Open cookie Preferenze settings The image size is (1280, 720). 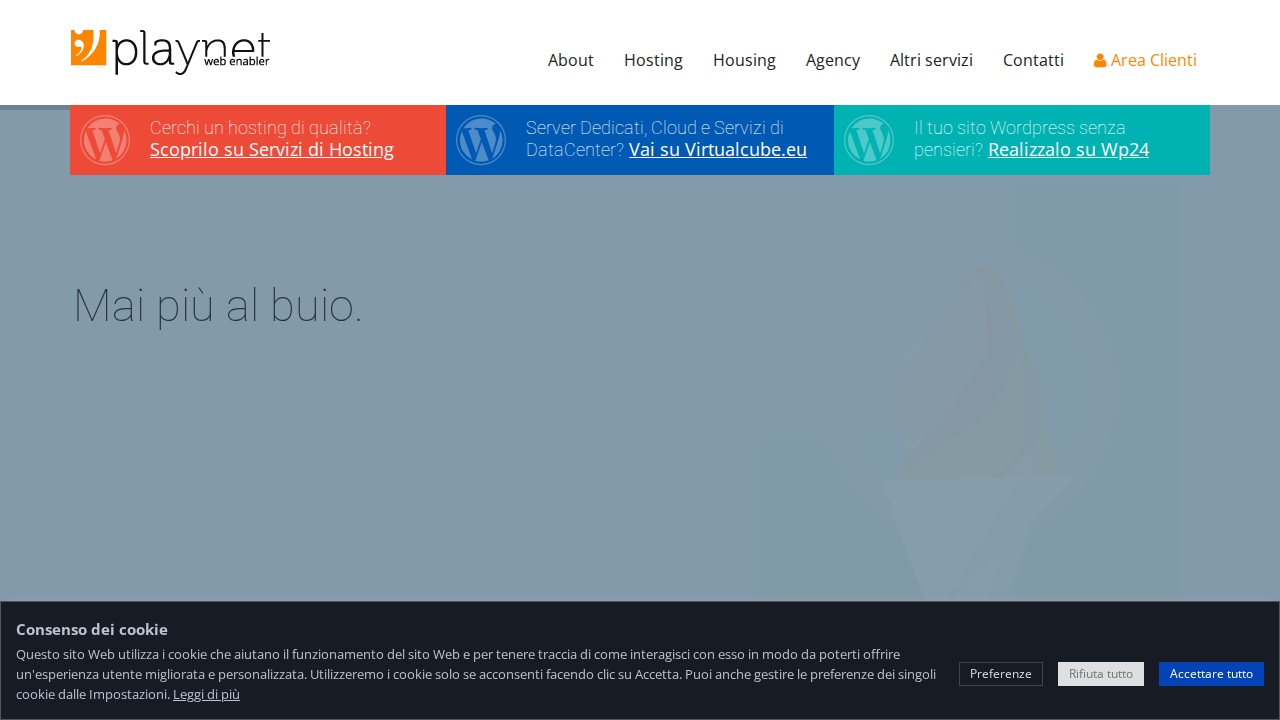coord(1001,674)
